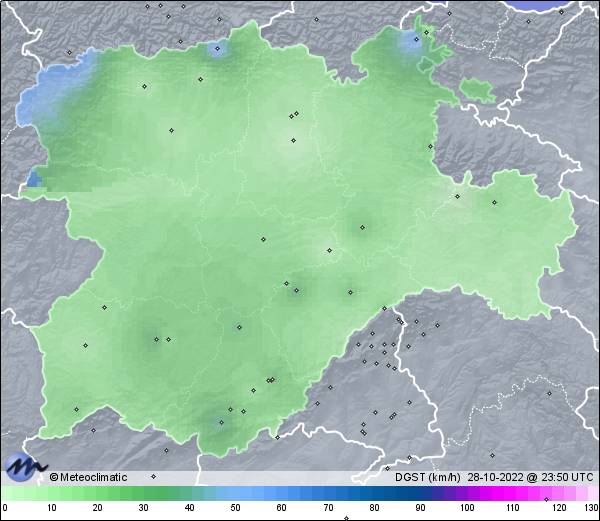Click the scale value 110
This screenshot has height=521, width=600.
tap(513, 508)
